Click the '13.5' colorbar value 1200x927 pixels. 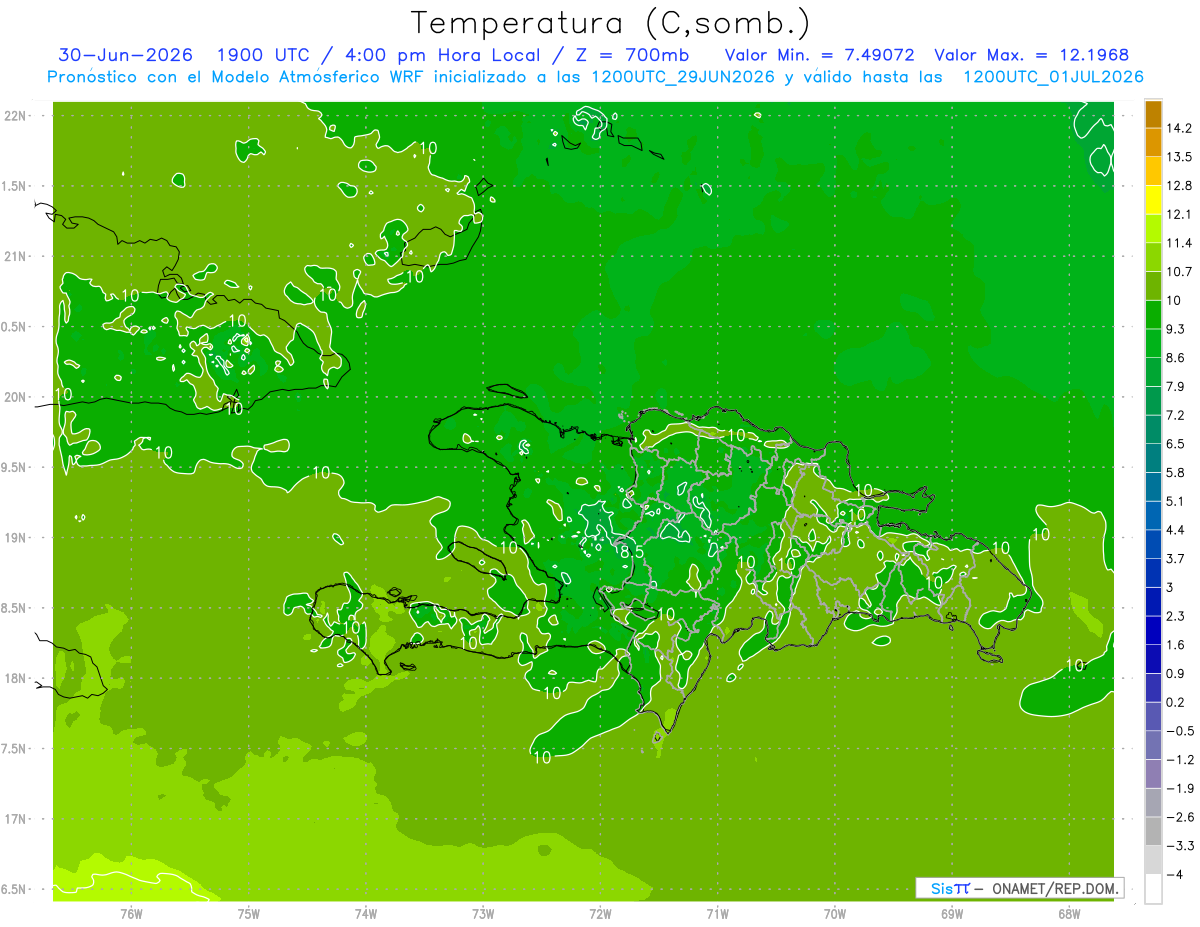pos(1180,157)
